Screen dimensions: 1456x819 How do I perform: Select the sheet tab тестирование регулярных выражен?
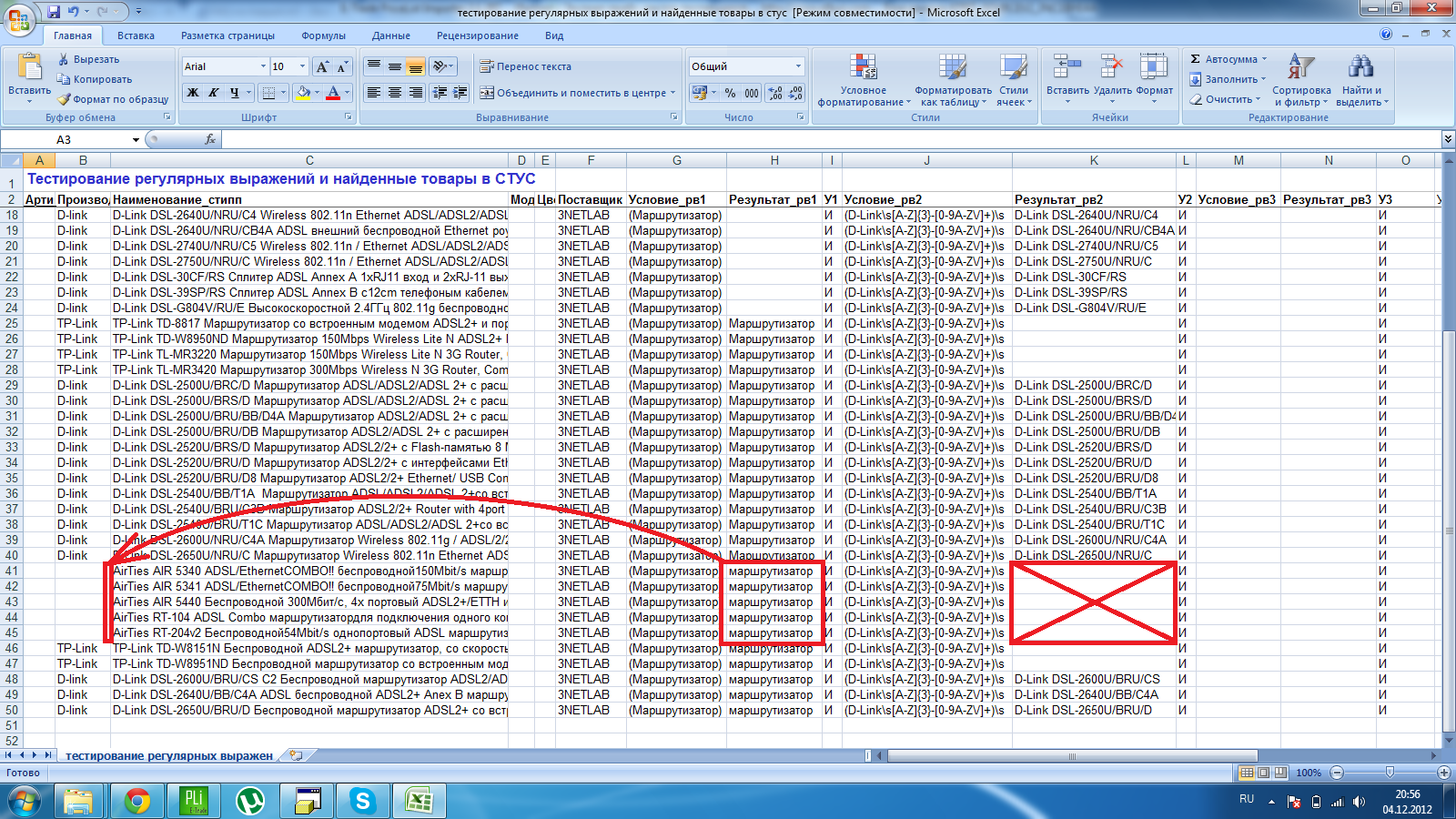point(169,755)
